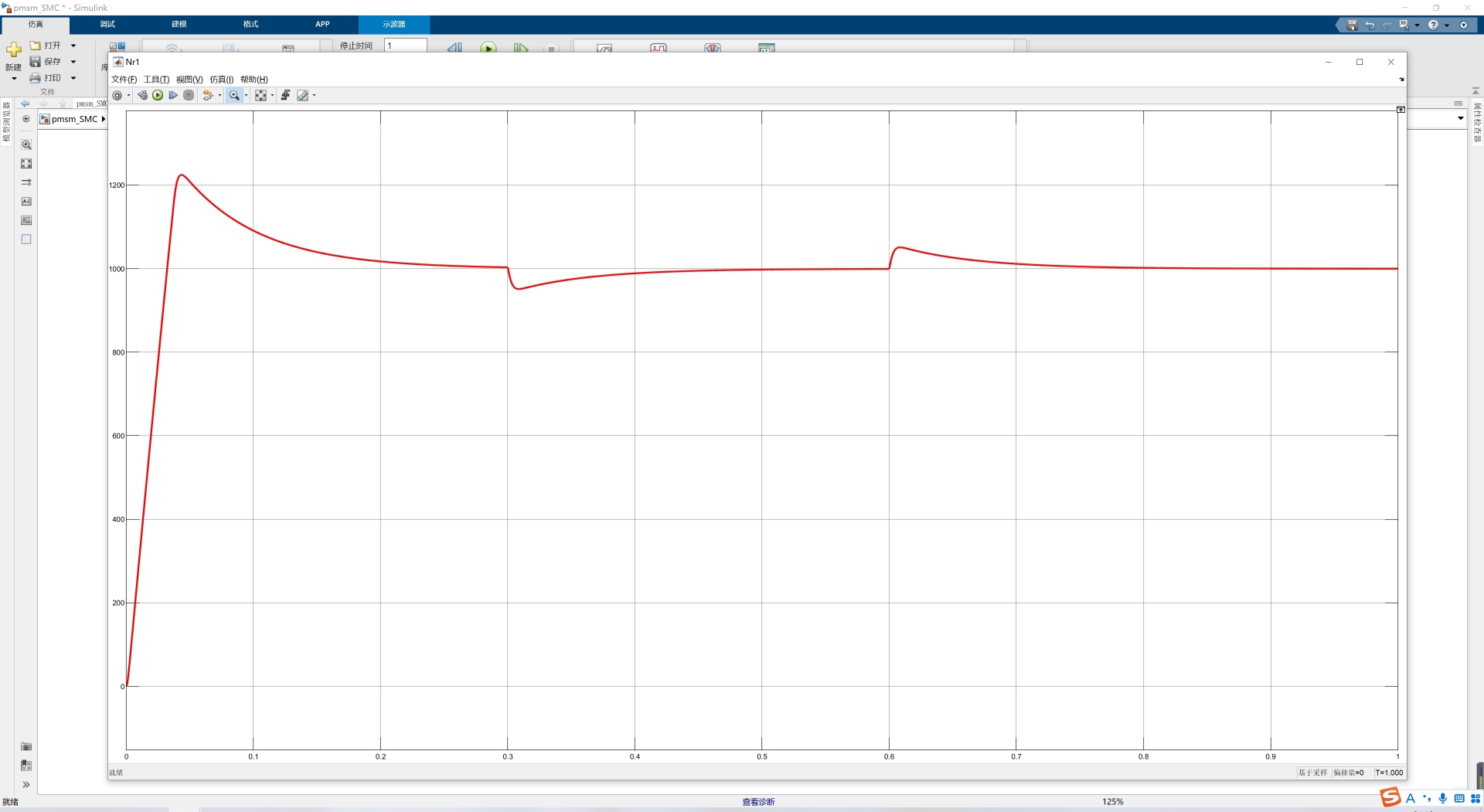Screen dimensions: 1484x812
Task: Click the pmsm_SMC breadcrumb
Action: [74, 119]
